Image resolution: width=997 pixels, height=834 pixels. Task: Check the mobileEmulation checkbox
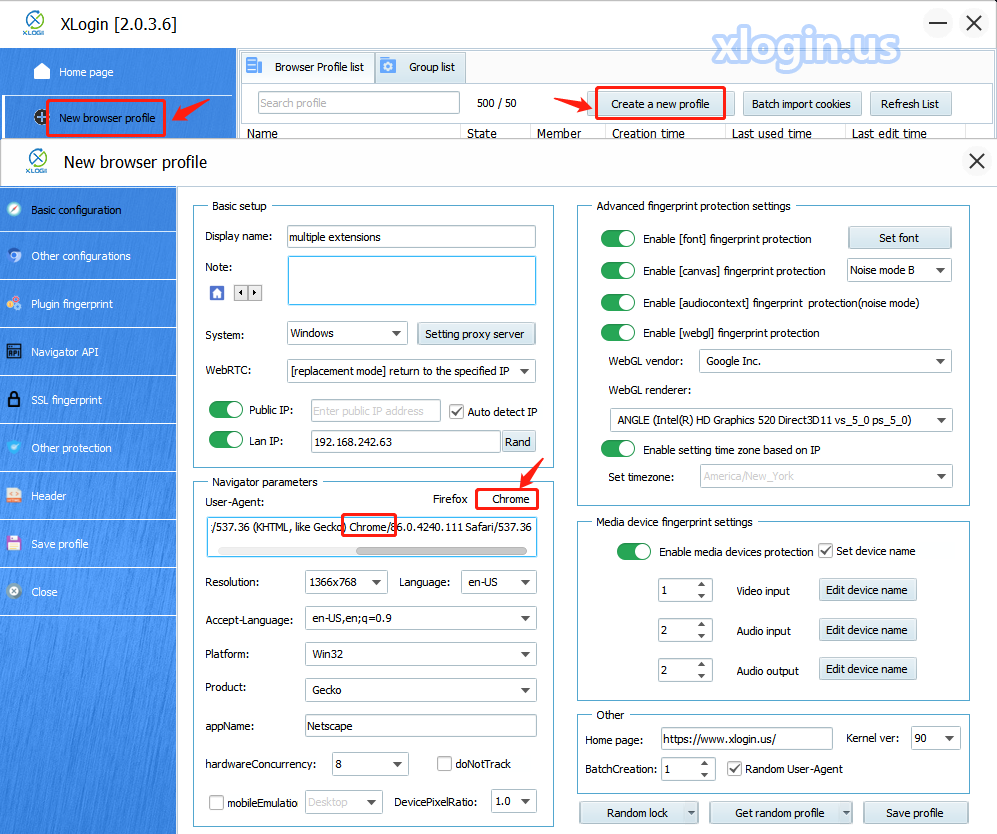point(216,802)
